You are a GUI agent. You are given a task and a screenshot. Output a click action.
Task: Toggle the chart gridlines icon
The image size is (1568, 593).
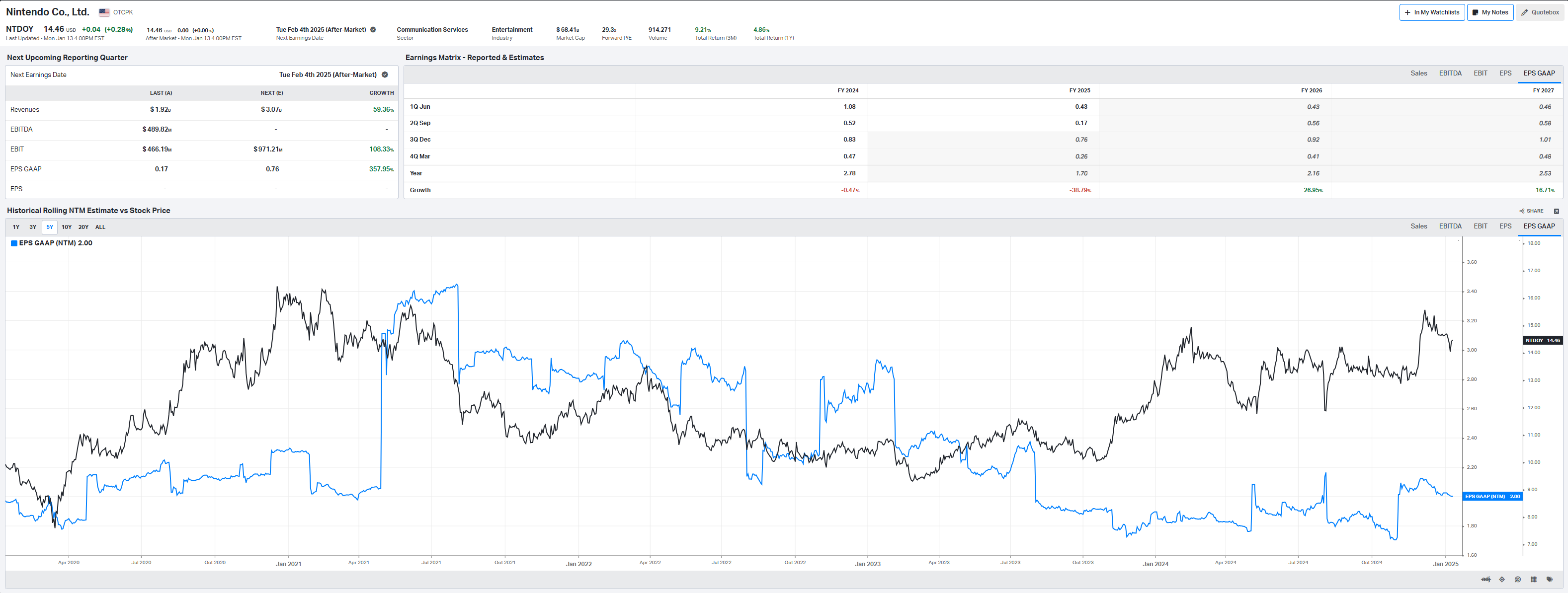click(x=1533, y=579)
